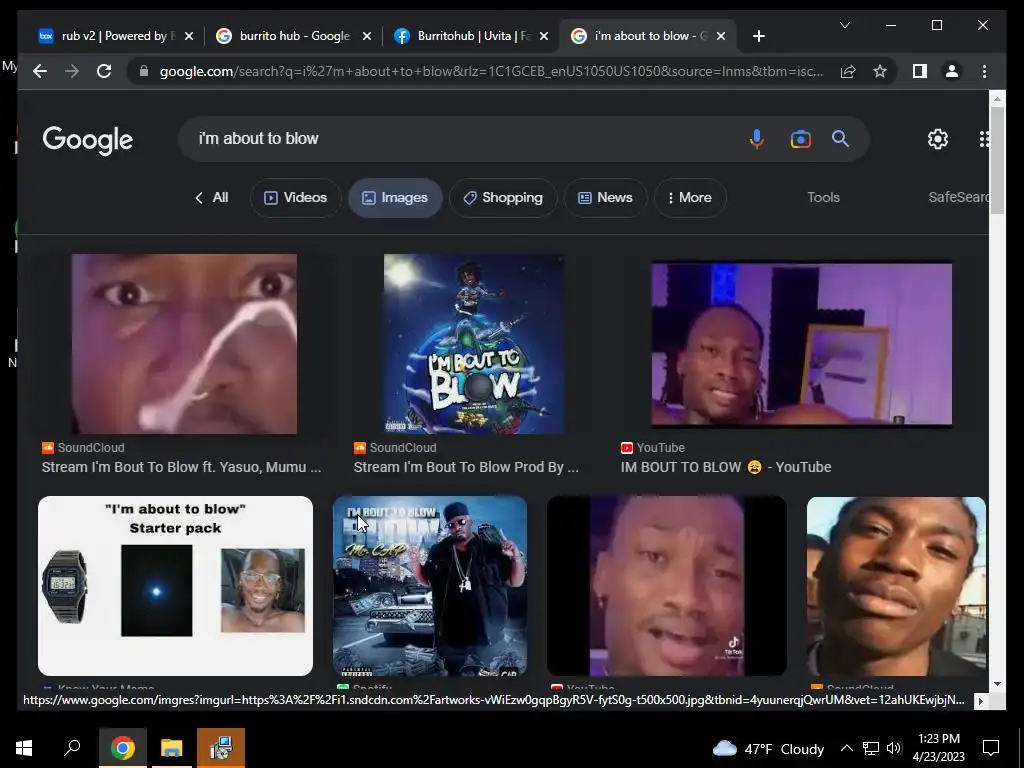The width and height of the screenshot is (1024, 768).
Task: Click the scrollbar up arrow
Action: coord(997,99)
